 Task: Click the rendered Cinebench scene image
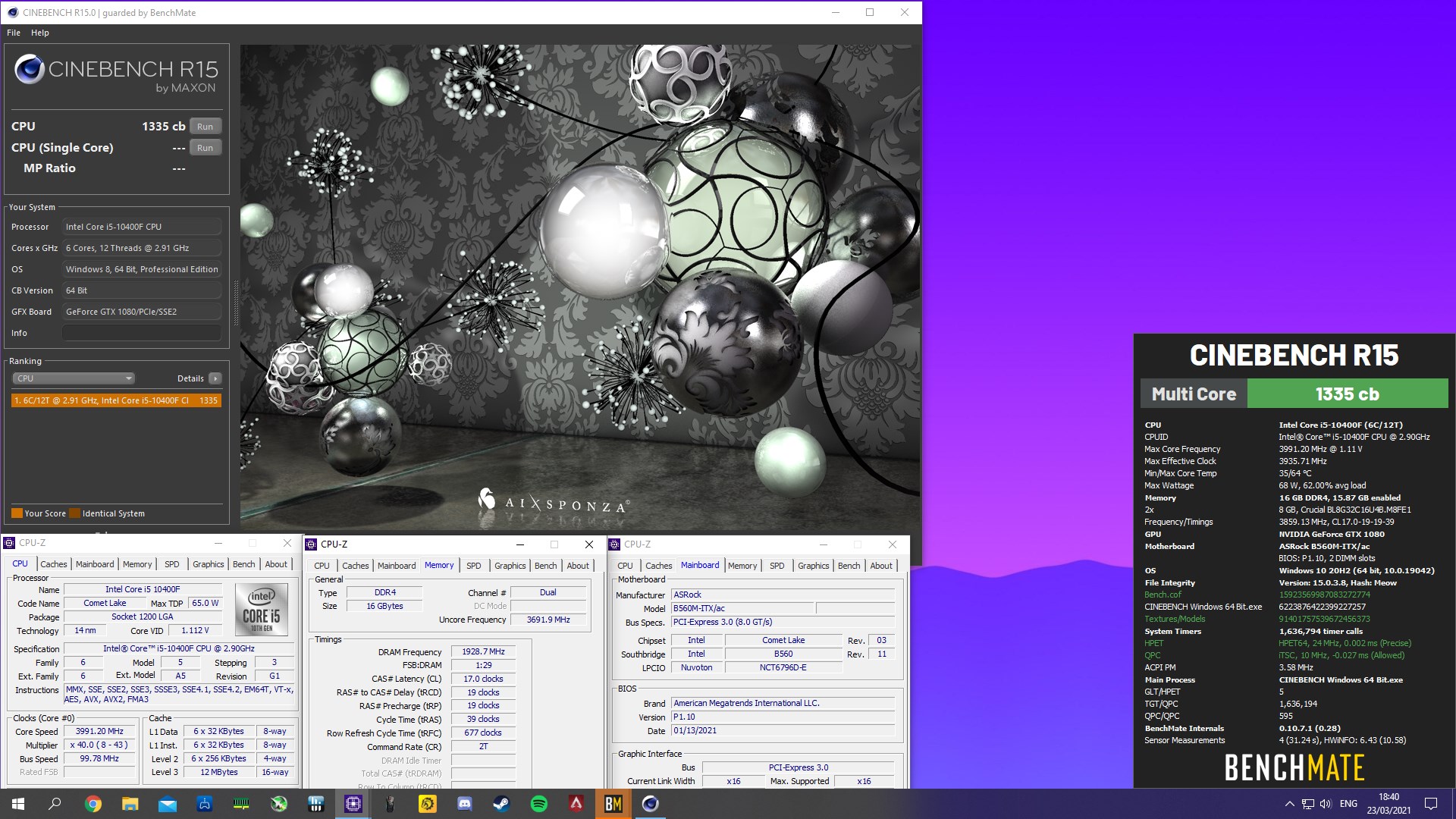coord(579,287)
